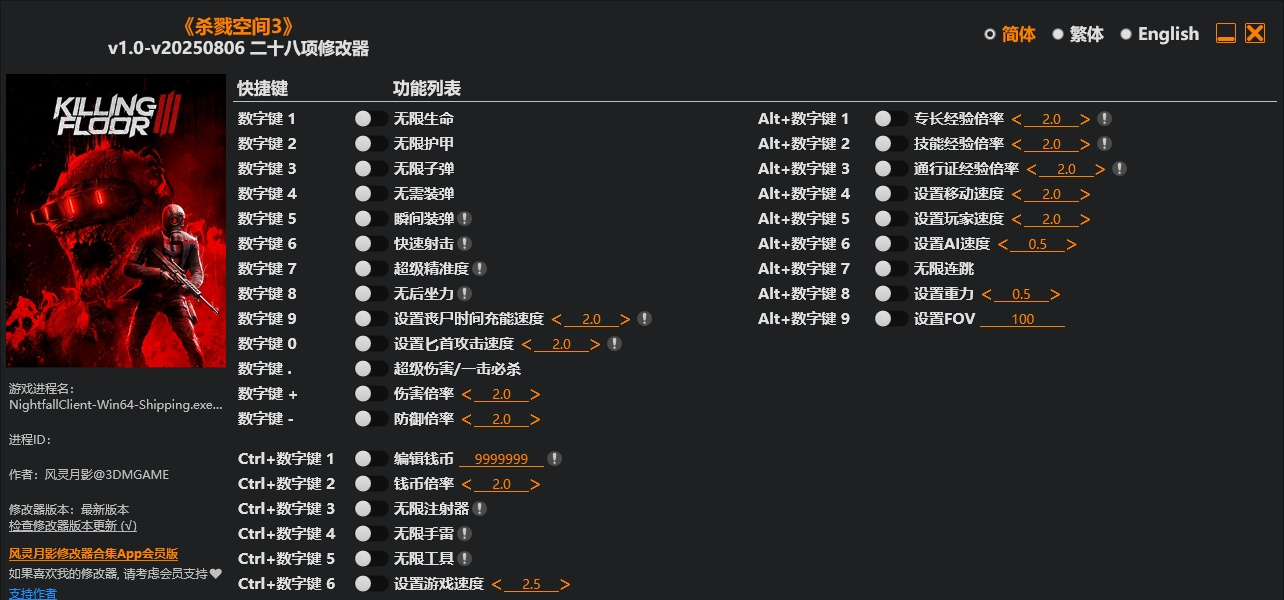Click info icon beside 无限工具
Image resolution: width=1284 pixels, height=600 pixels.
click(465, 559)
